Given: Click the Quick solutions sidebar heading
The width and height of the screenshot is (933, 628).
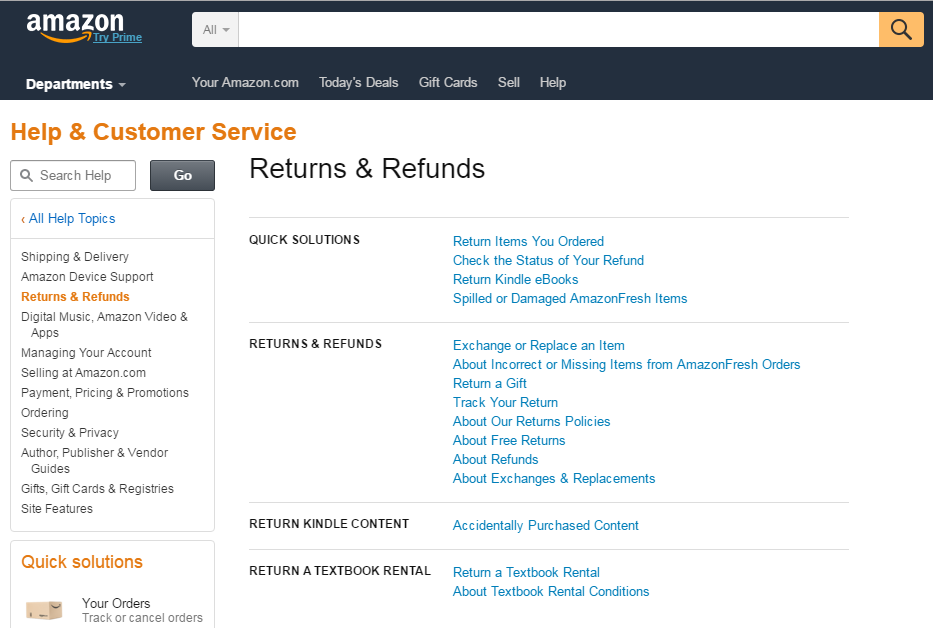Looking at the screenshot, I should pyautogui.click(x=82, y=562).
